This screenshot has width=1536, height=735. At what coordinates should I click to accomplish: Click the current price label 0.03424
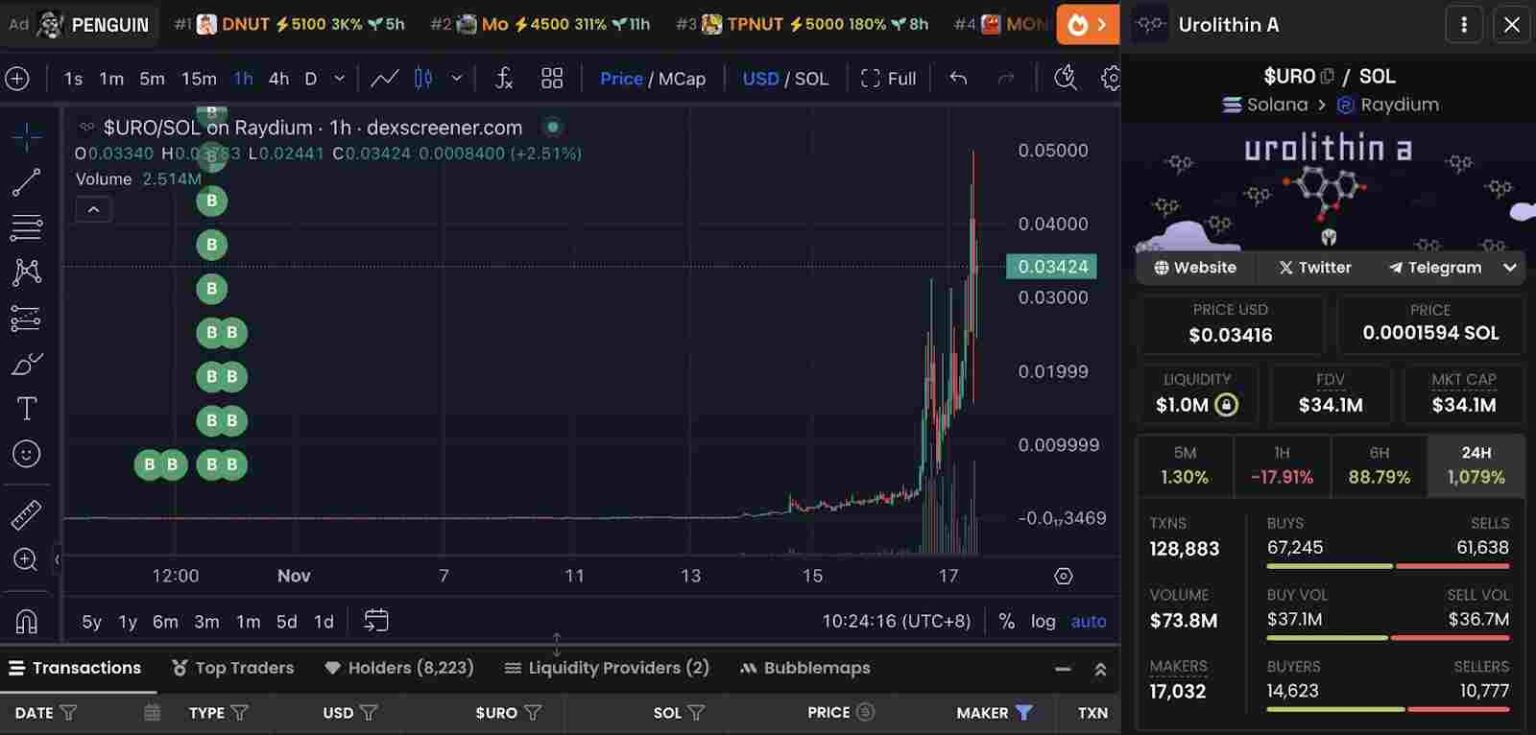1052,266
